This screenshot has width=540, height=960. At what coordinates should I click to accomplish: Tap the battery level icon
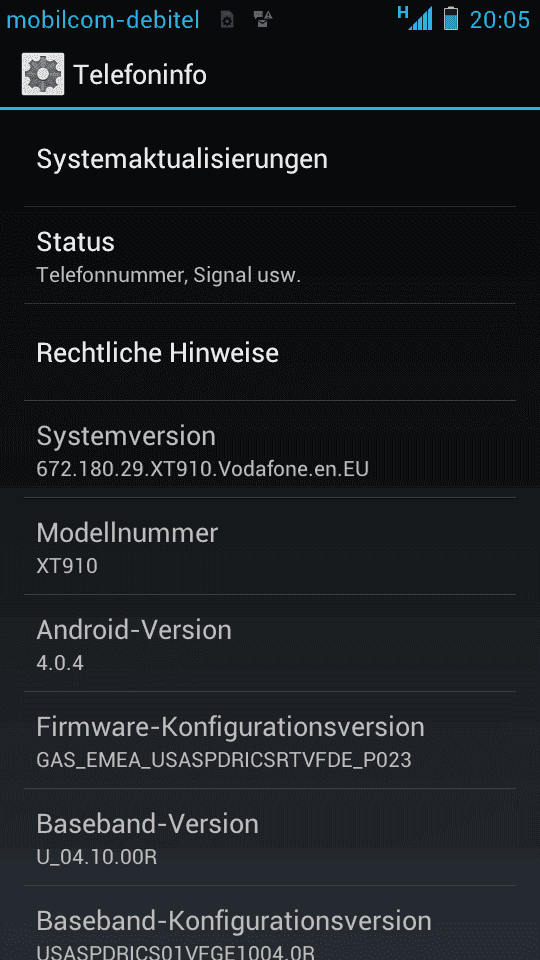451,18
